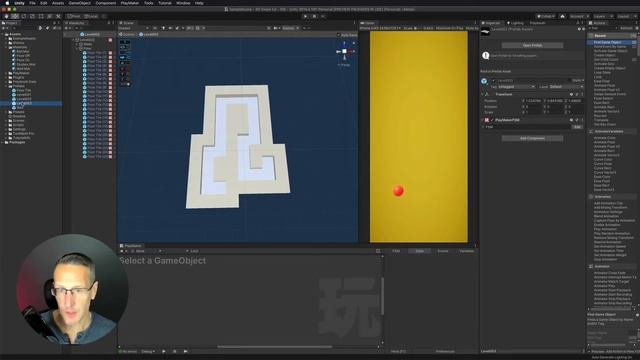The width and height of the screenshot is (640, 360).
Task: Toggle Mute Audio in Game view
Action: point(472,28)
